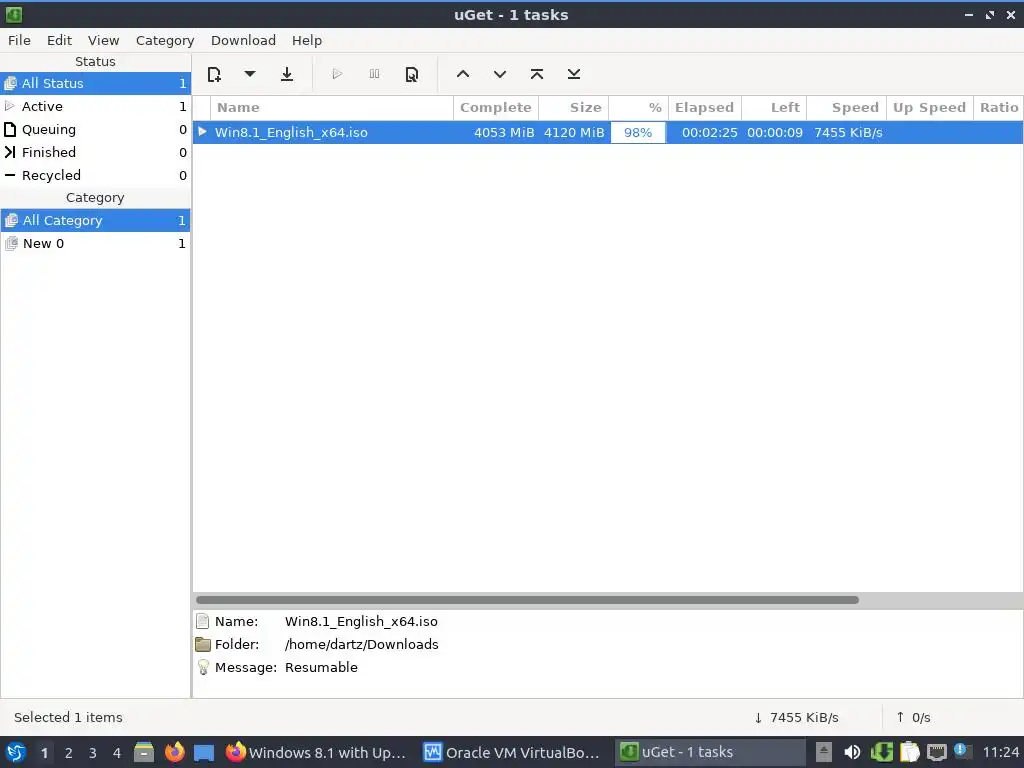
Task: Click the Move Up arrow icon
Action: pos(463,74)
